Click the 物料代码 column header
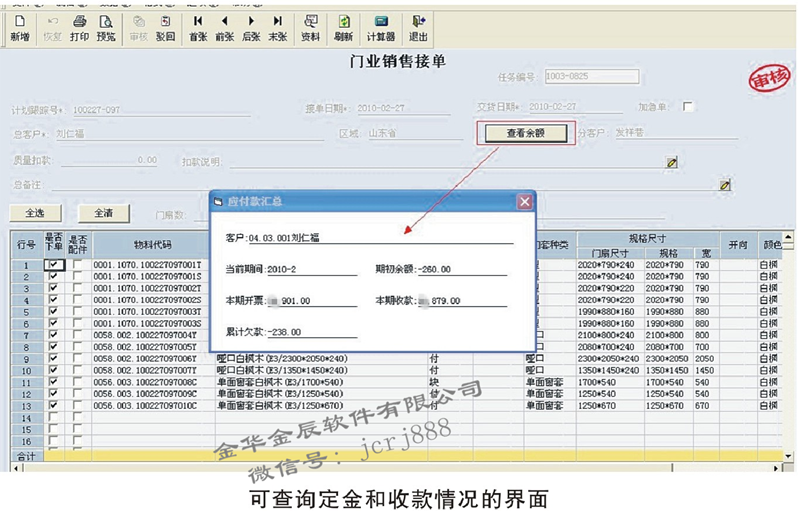800x511 pixels. tap(152, 244)
